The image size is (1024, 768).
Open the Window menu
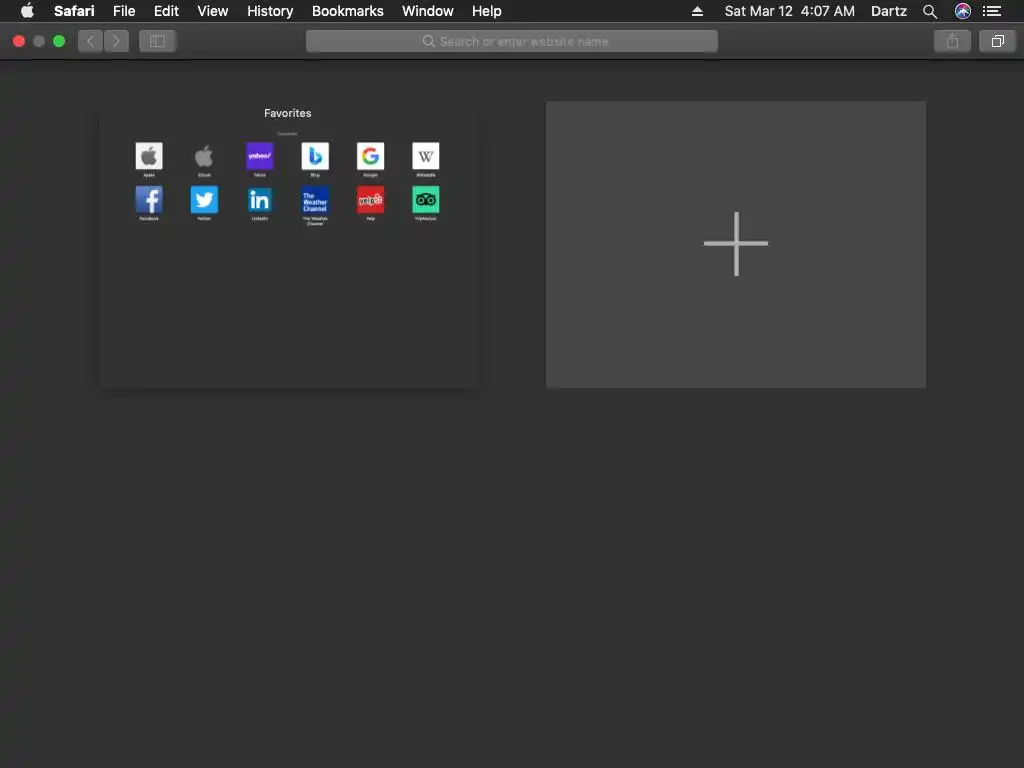[428, 11]
